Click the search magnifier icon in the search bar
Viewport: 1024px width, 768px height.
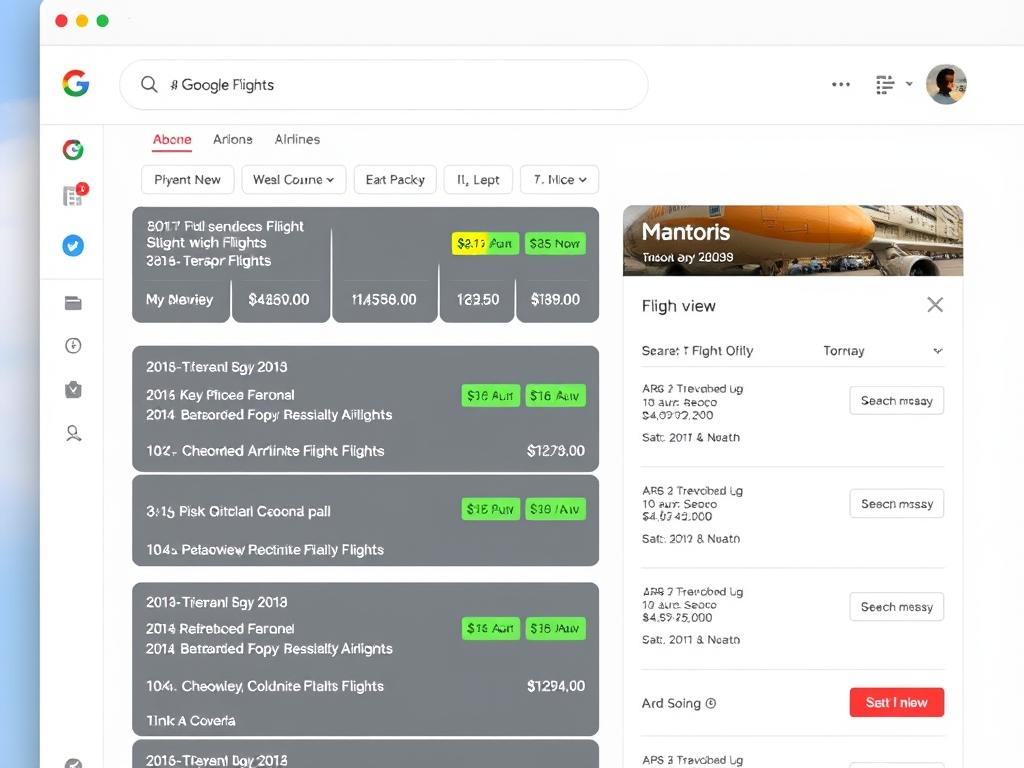[x=148, y=84]
